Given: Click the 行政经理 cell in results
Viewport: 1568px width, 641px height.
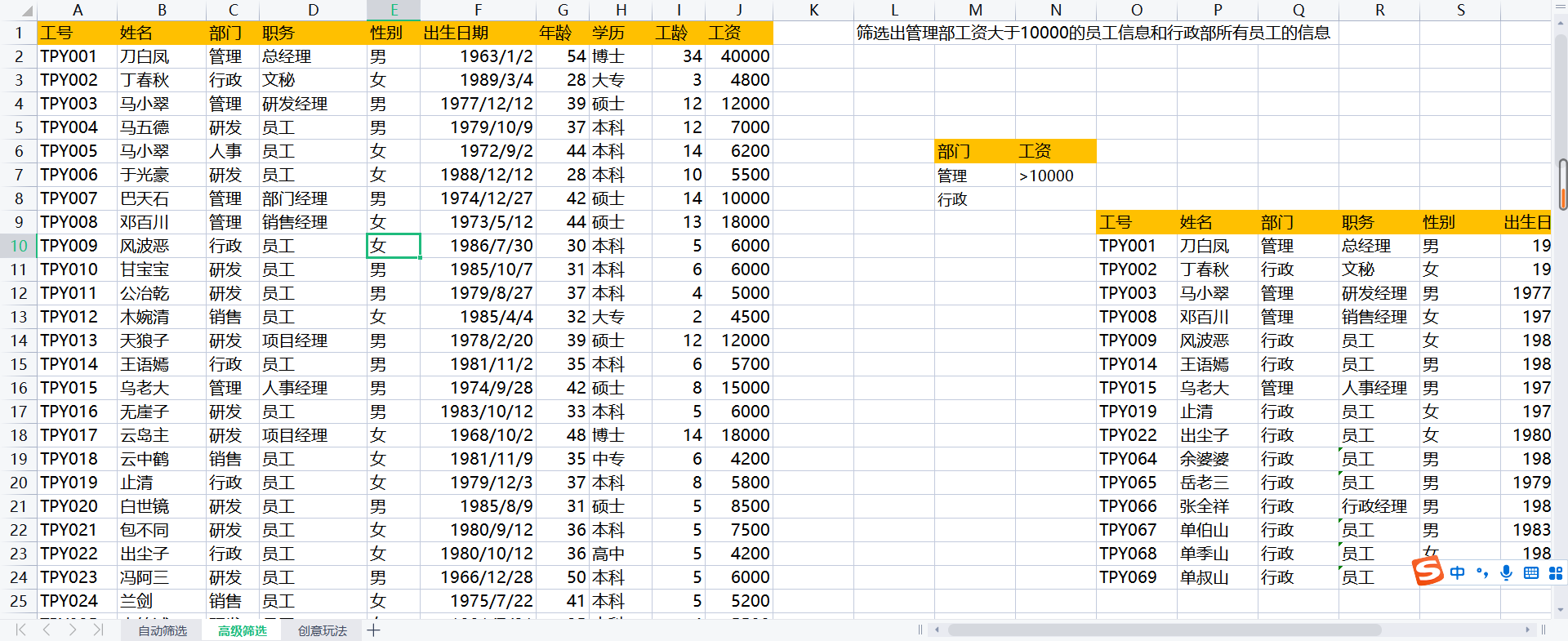Looking at the screenshot, I should [1379, 506].
